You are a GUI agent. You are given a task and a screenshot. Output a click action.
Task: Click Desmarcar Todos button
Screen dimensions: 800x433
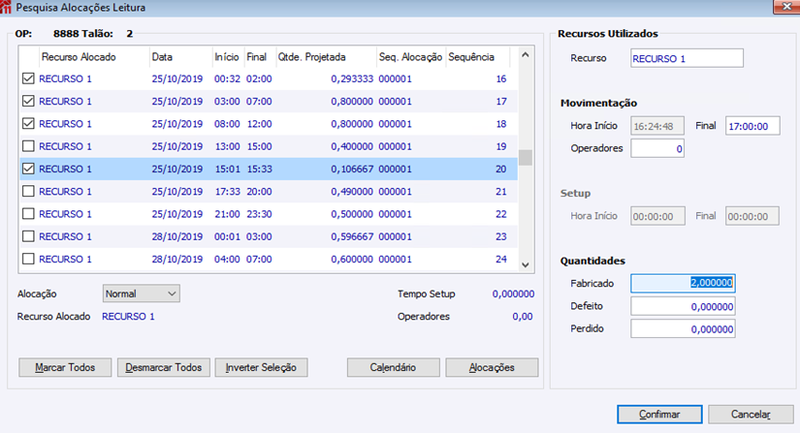[x=163, y=367]
